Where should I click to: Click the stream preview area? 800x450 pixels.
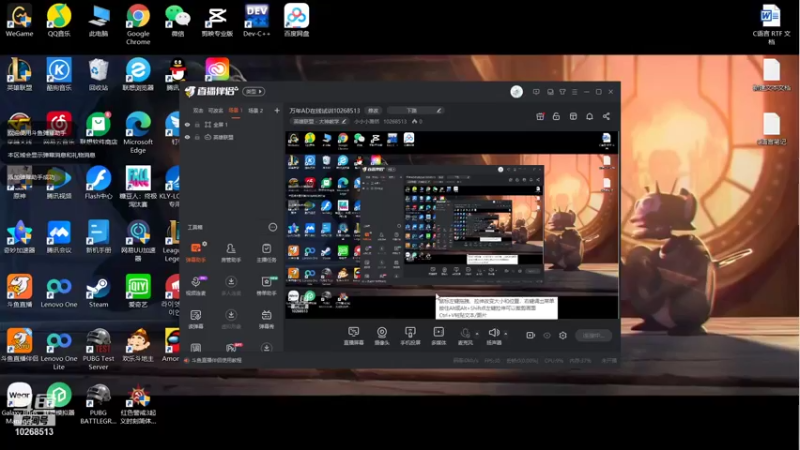click(x=452, y=224)
